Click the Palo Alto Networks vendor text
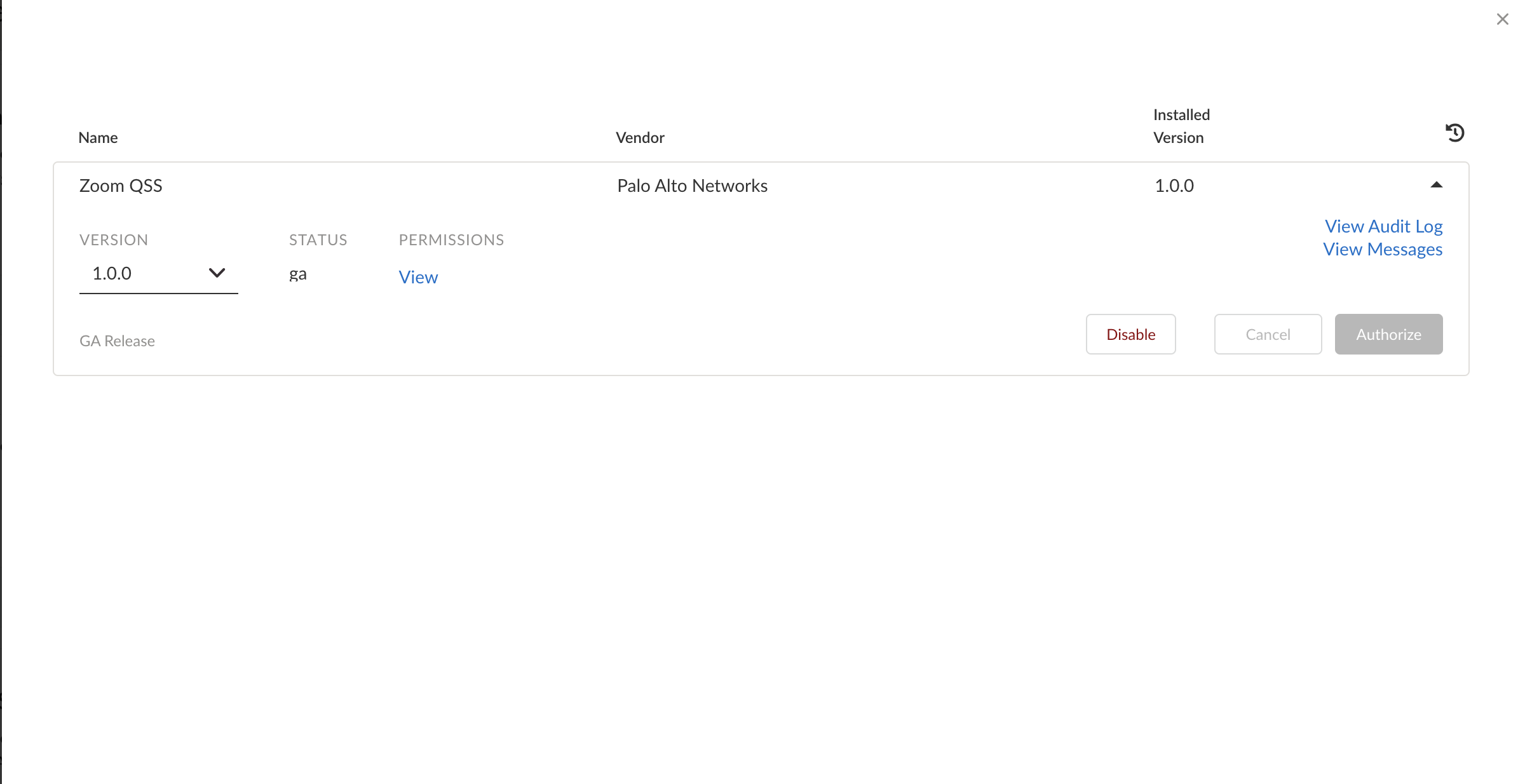The width and height of the screenshot is (1525, 784). [692, 186]
